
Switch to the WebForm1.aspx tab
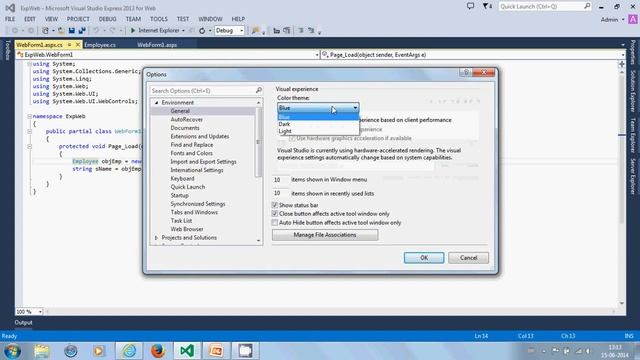point(157,45)
